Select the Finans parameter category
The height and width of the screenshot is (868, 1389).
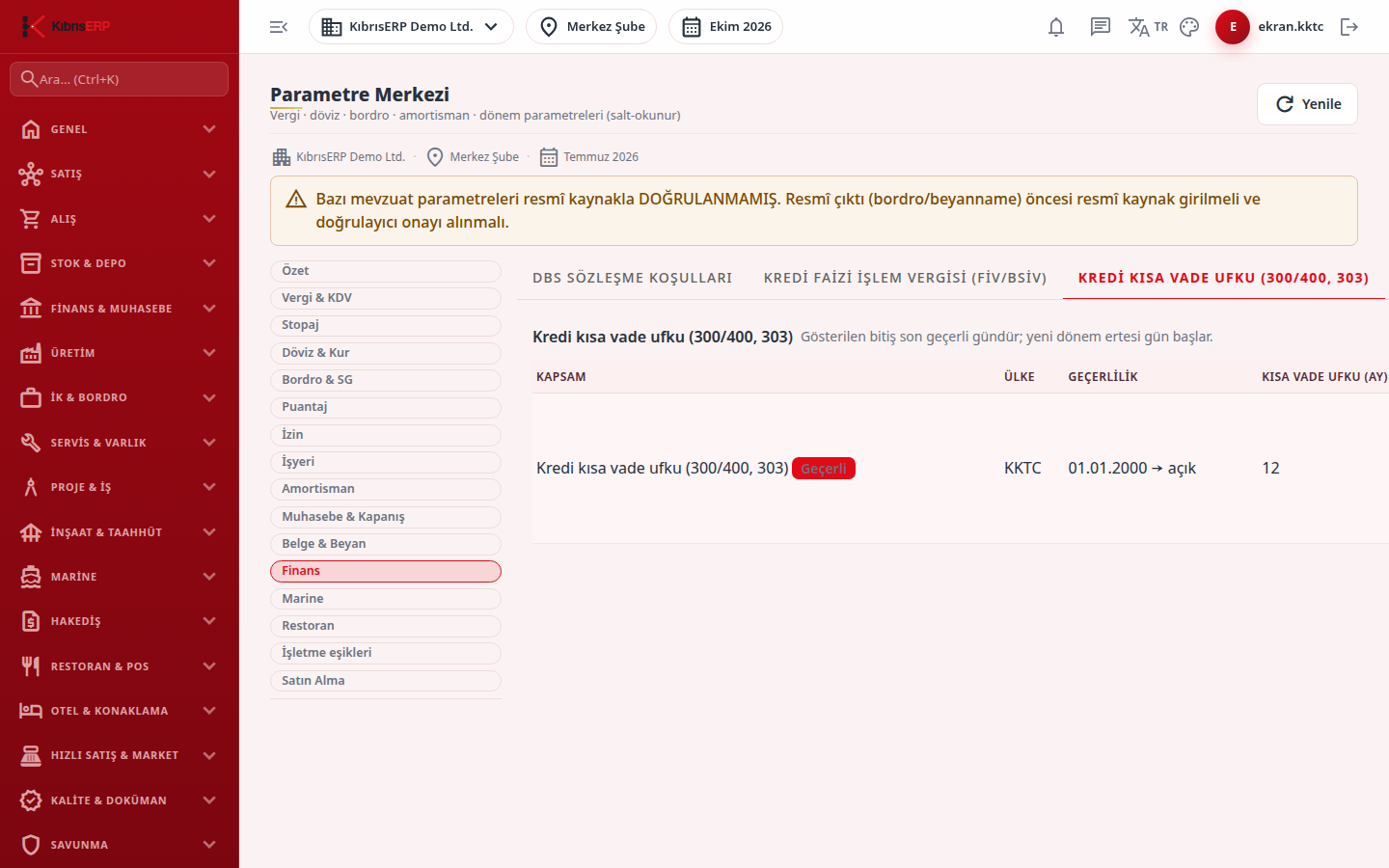[386, 571]
